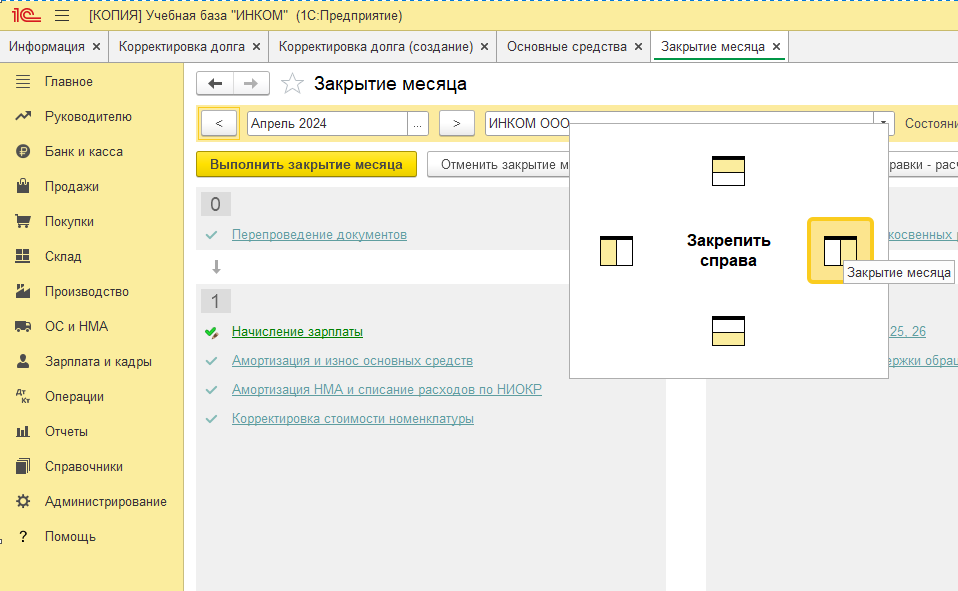958x591 pixels.
Task: Open the Производство section
Action: (x=87, y=292)
